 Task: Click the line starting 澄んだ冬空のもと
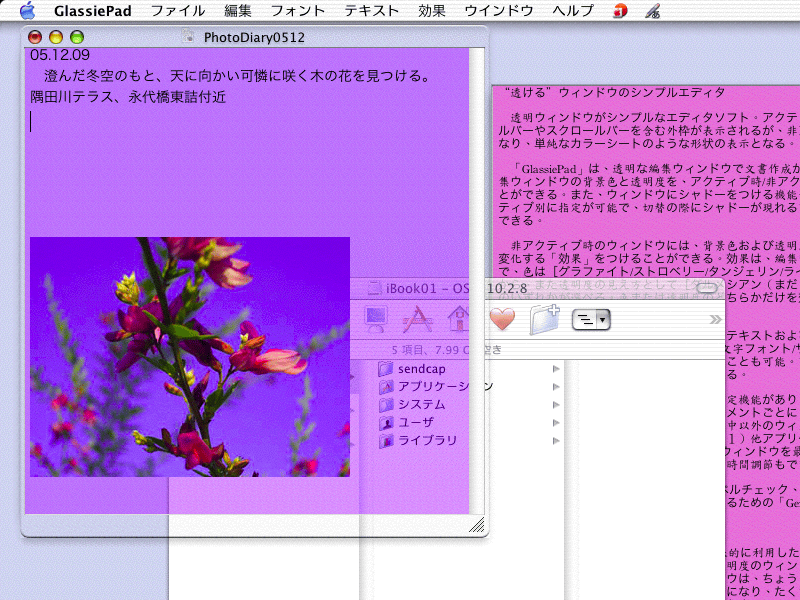click(238, 76)
